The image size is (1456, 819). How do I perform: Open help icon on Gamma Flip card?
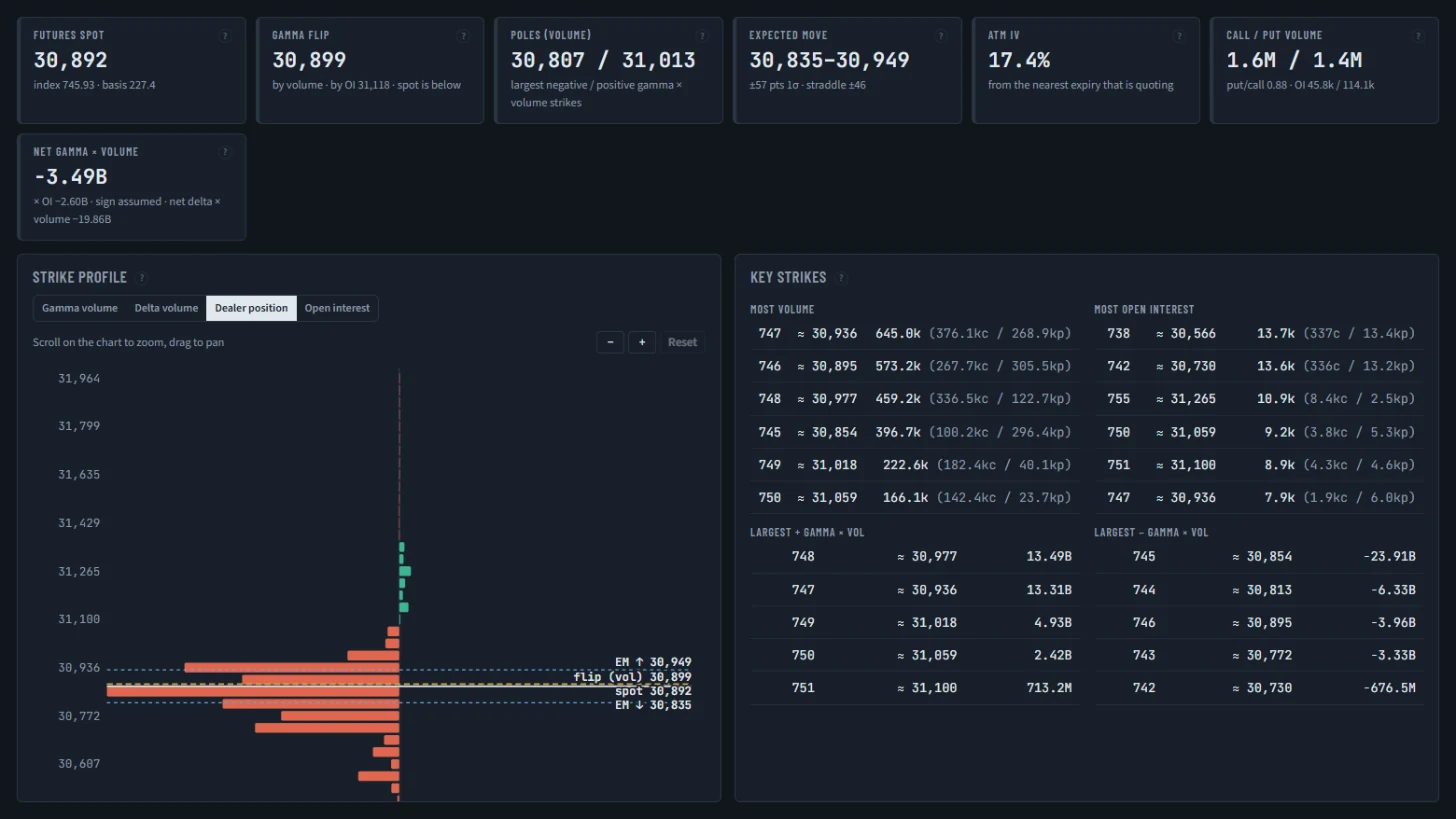(x=463, y=36)
